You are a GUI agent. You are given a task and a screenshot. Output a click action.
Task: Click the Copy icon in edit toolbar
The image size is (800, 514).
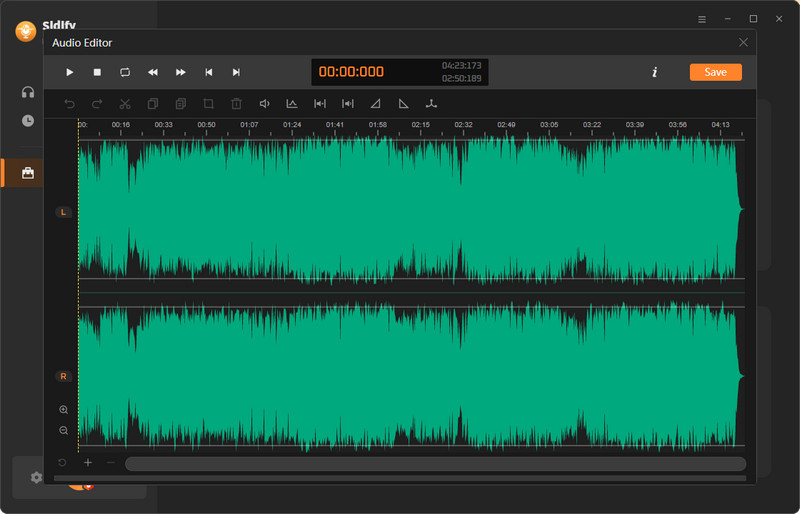(x=153, y=104)
